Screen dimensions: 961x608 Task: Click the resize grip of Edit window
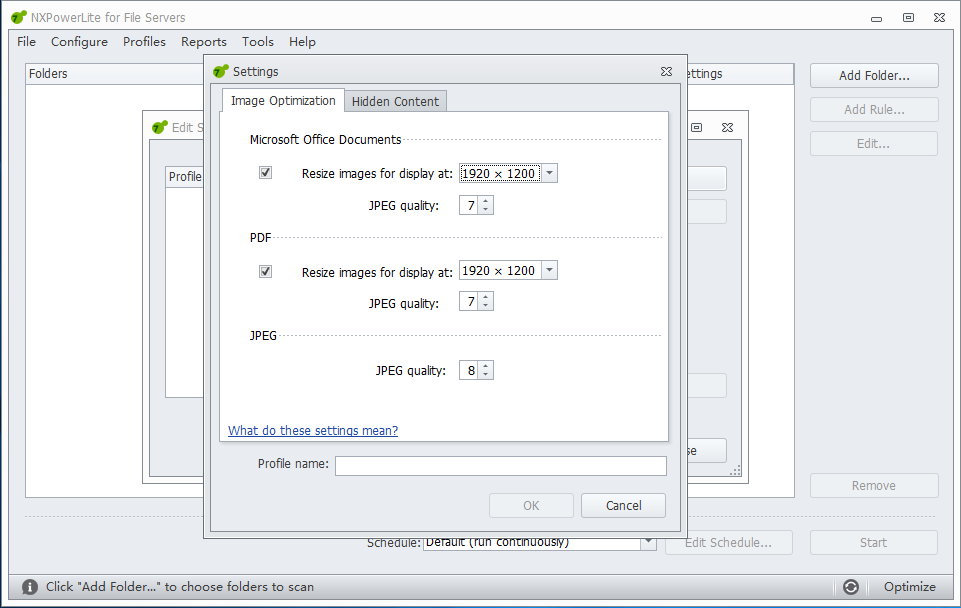tap(736, 471)
